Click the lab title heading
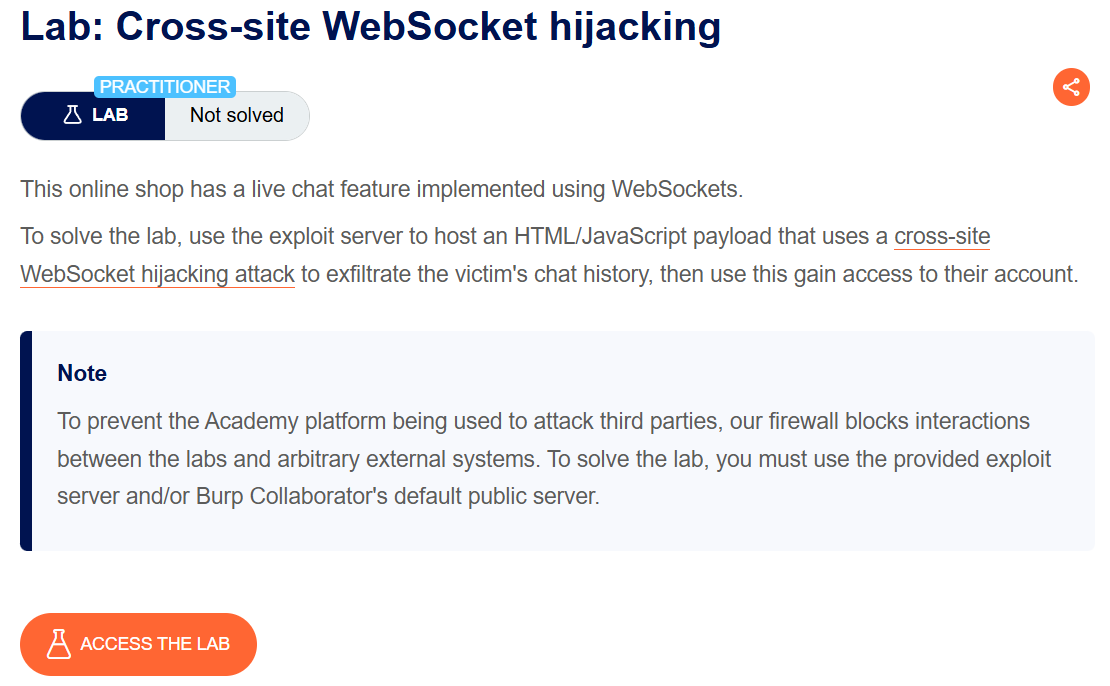 point(371,26)
